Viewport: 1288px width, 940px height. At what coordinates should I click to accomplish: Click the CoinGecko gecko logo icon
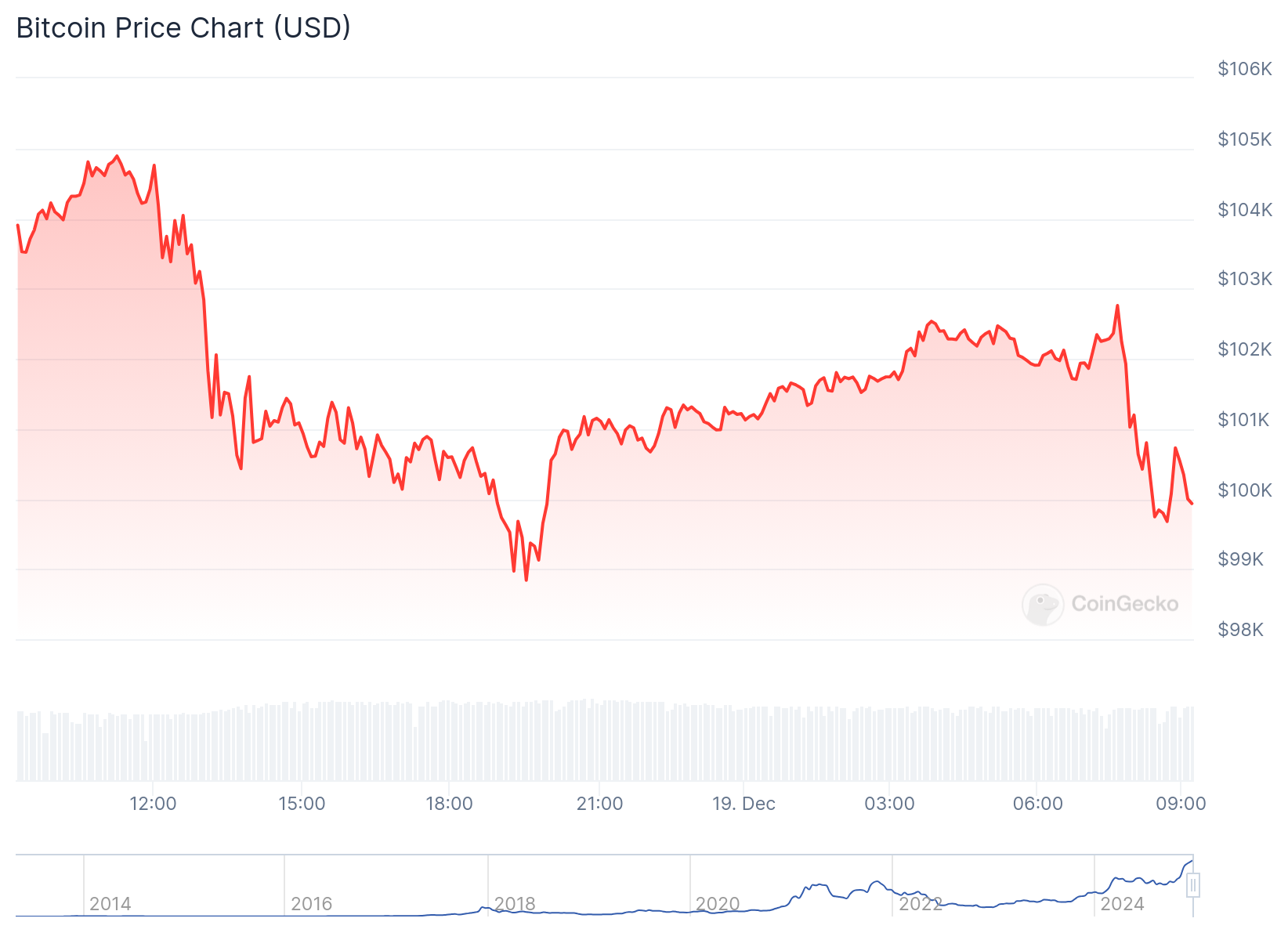(x=1043, y=604)
